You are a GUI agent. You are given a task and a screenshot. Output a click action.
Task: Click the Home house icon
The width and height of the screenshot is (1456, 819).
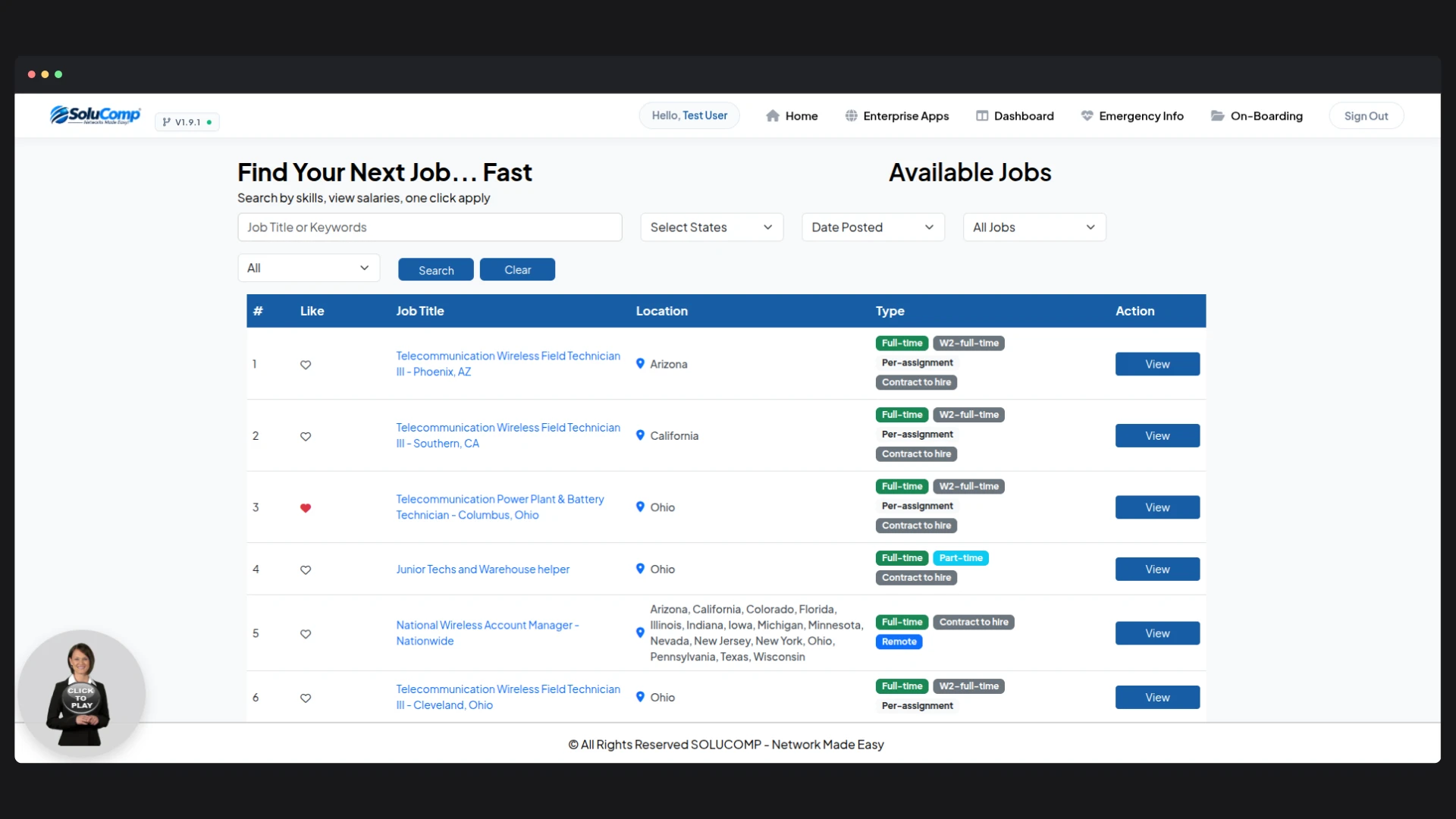point(773,116)
